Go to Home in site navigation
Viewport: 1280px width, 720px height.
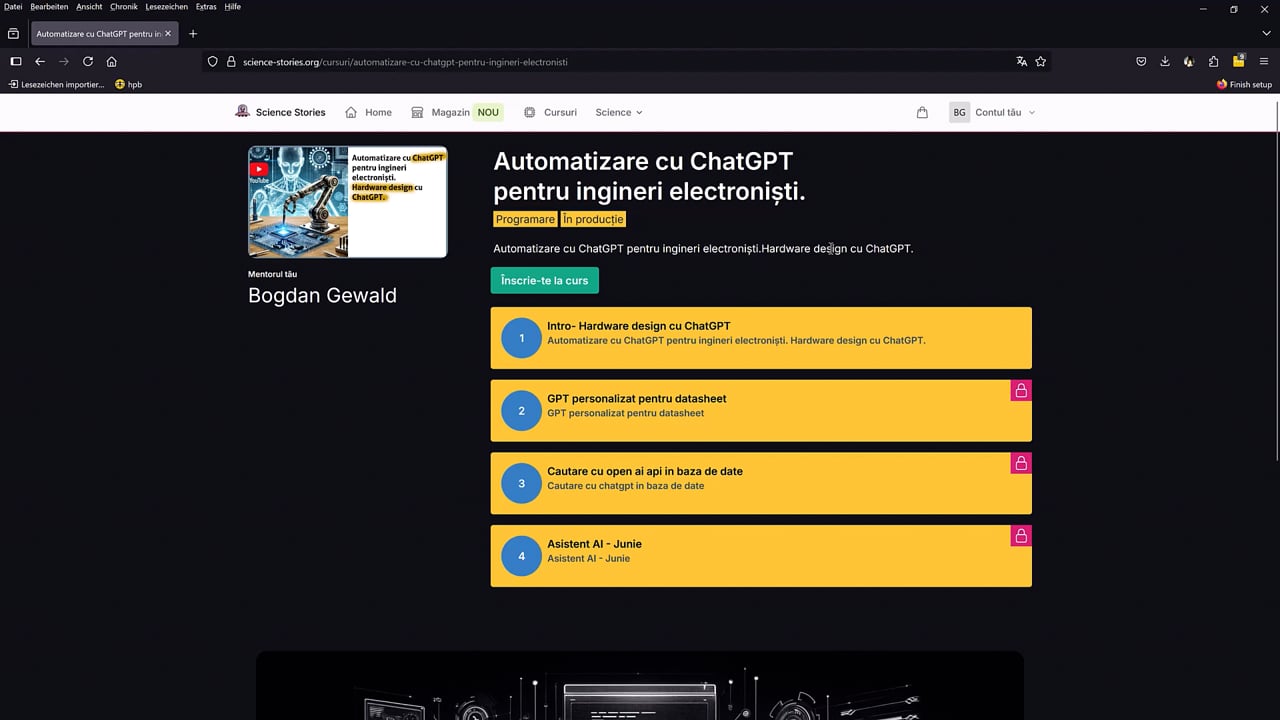[368, 112]
